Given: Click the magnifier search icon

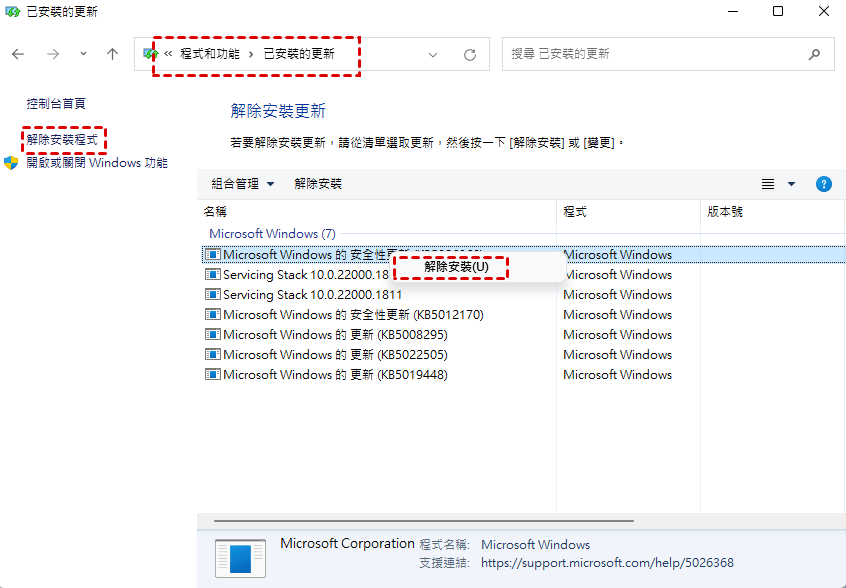Looking at the screenshot, I should pos(814,54).
